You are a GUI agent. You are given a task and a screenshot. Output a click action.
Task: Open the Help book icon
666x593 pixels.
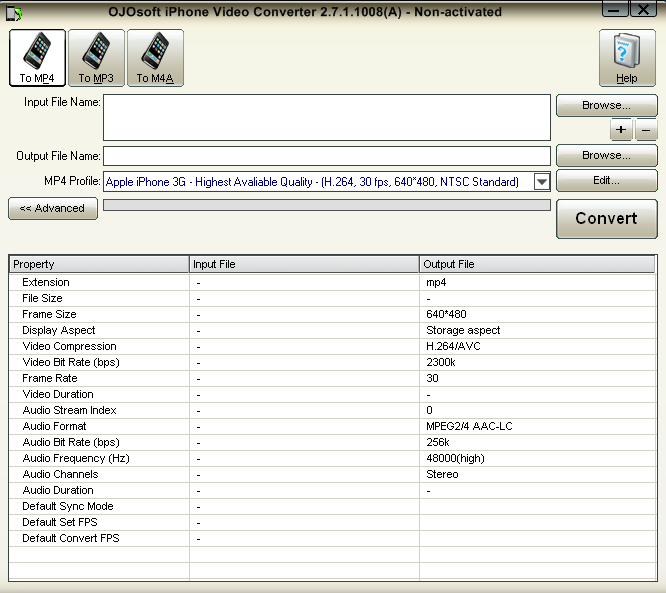click(627, 58)
